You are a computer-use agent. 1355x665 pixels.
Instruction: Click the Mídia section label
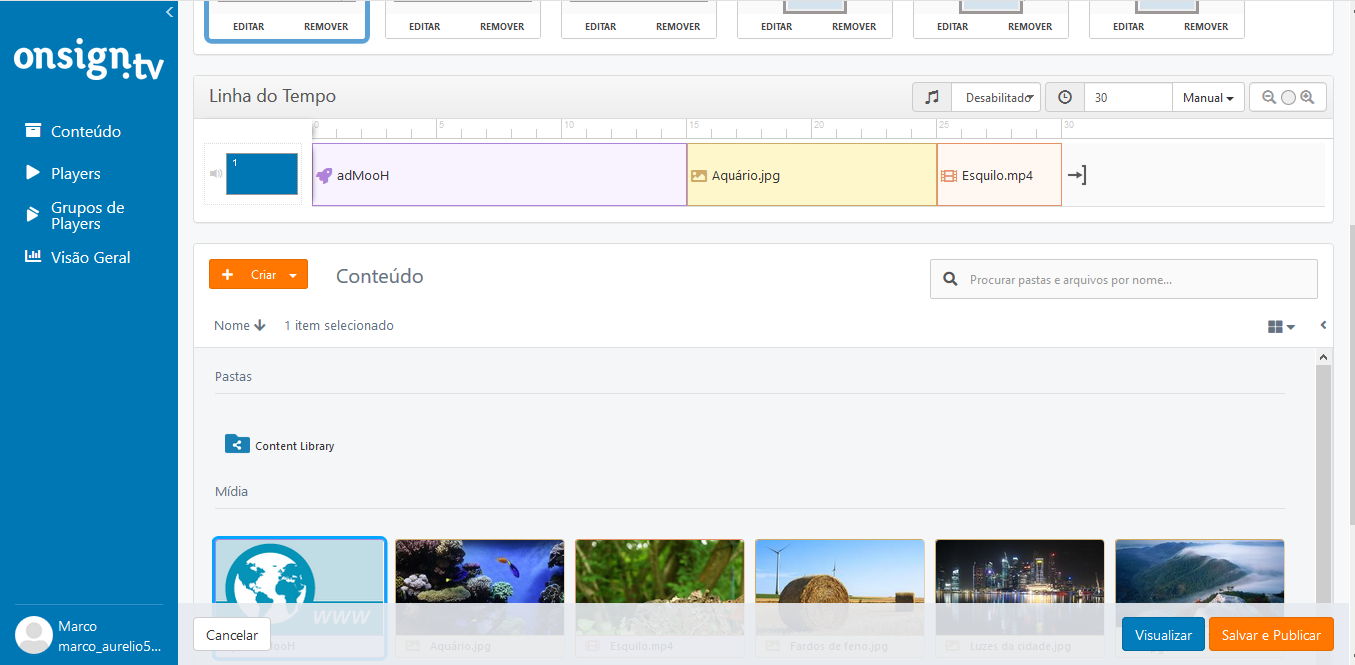(231, 492)
